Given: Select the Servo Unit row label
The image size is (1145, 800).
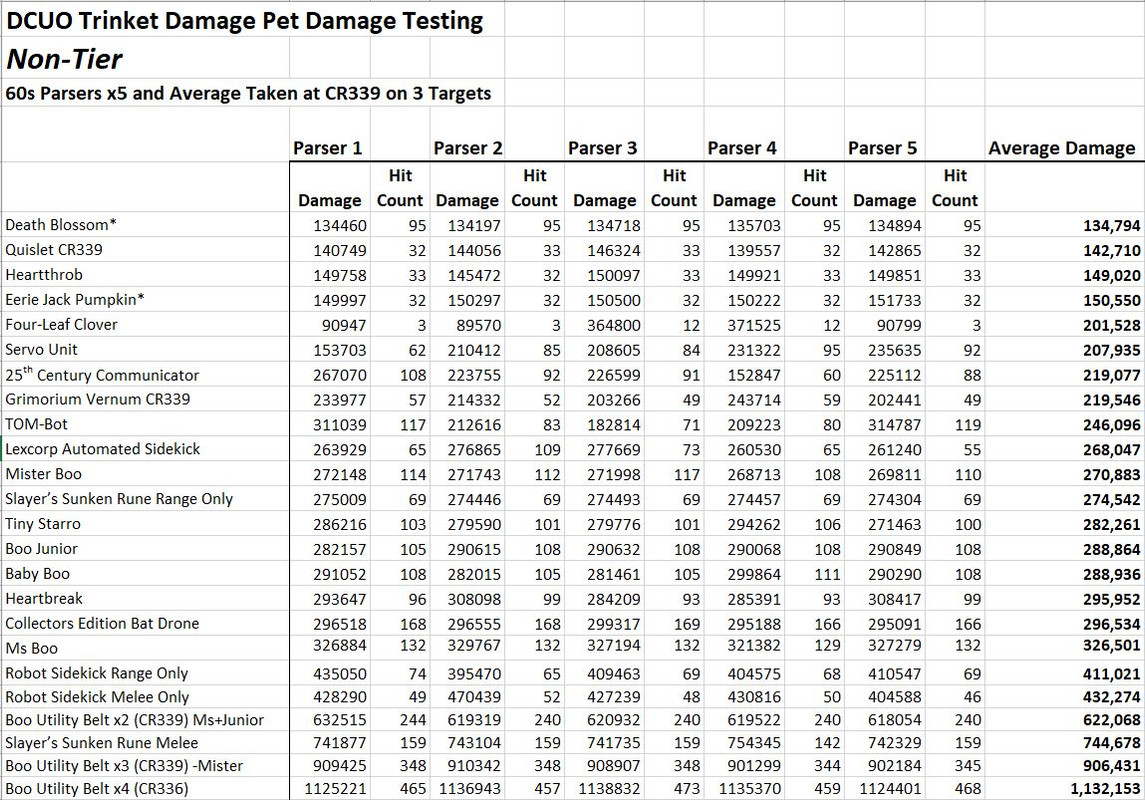Looking at the screenshot, I should pos(41,349).
